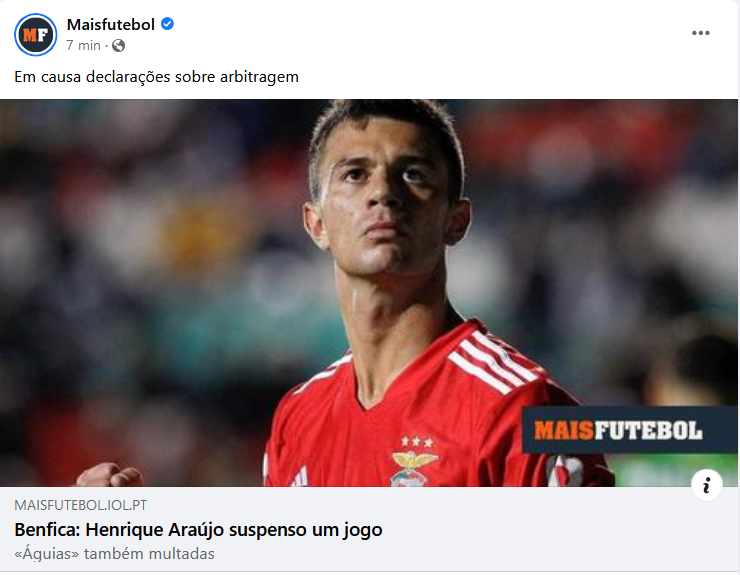
Task: Click the blue verified badge checkmark
Action: click(168, 24)
